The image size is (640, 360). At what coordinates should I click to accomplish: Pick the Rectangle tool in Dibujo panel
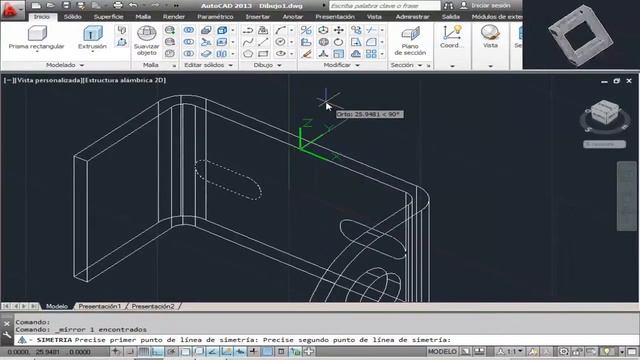coord(263,53)
